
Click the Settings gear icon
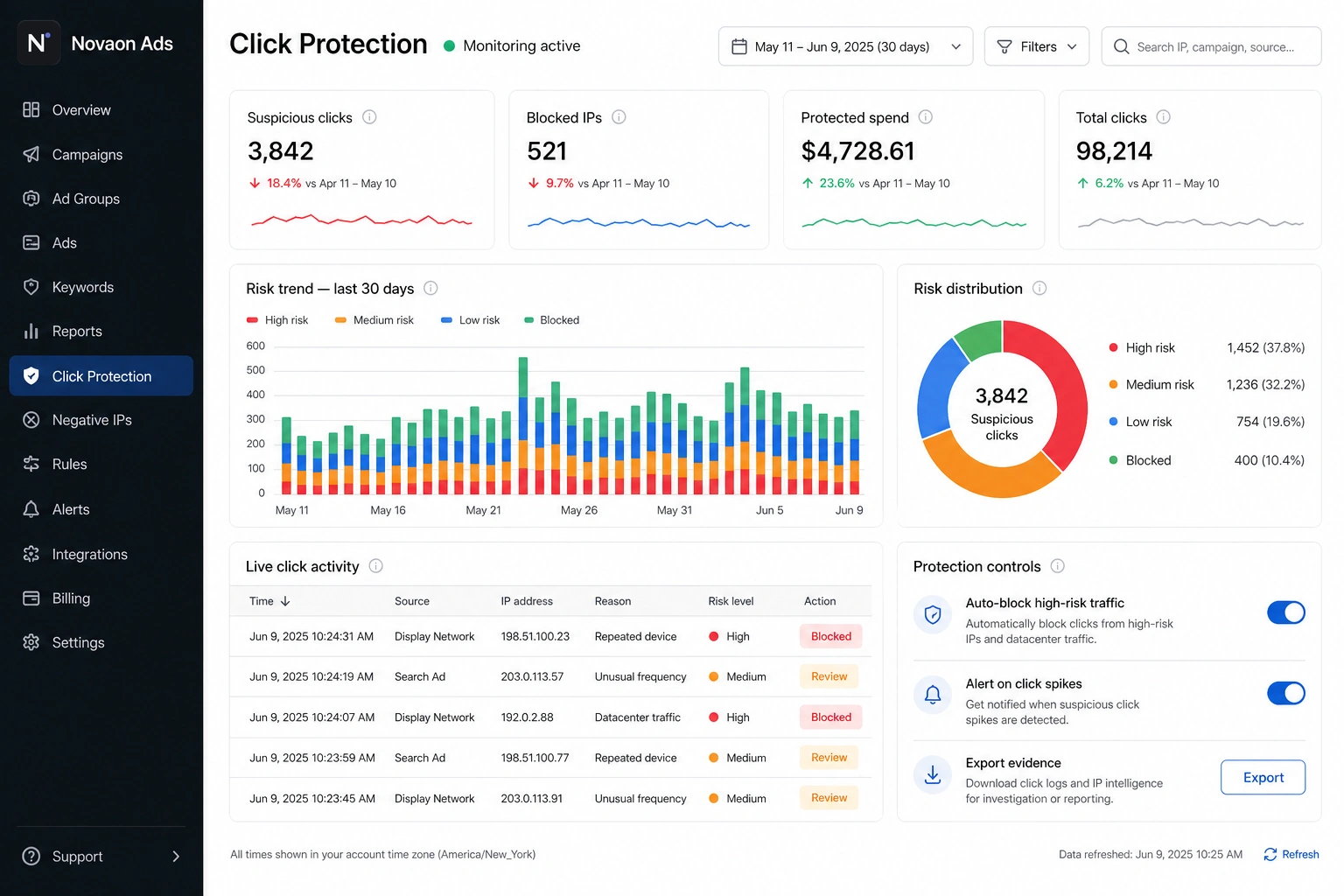[31, 642]
